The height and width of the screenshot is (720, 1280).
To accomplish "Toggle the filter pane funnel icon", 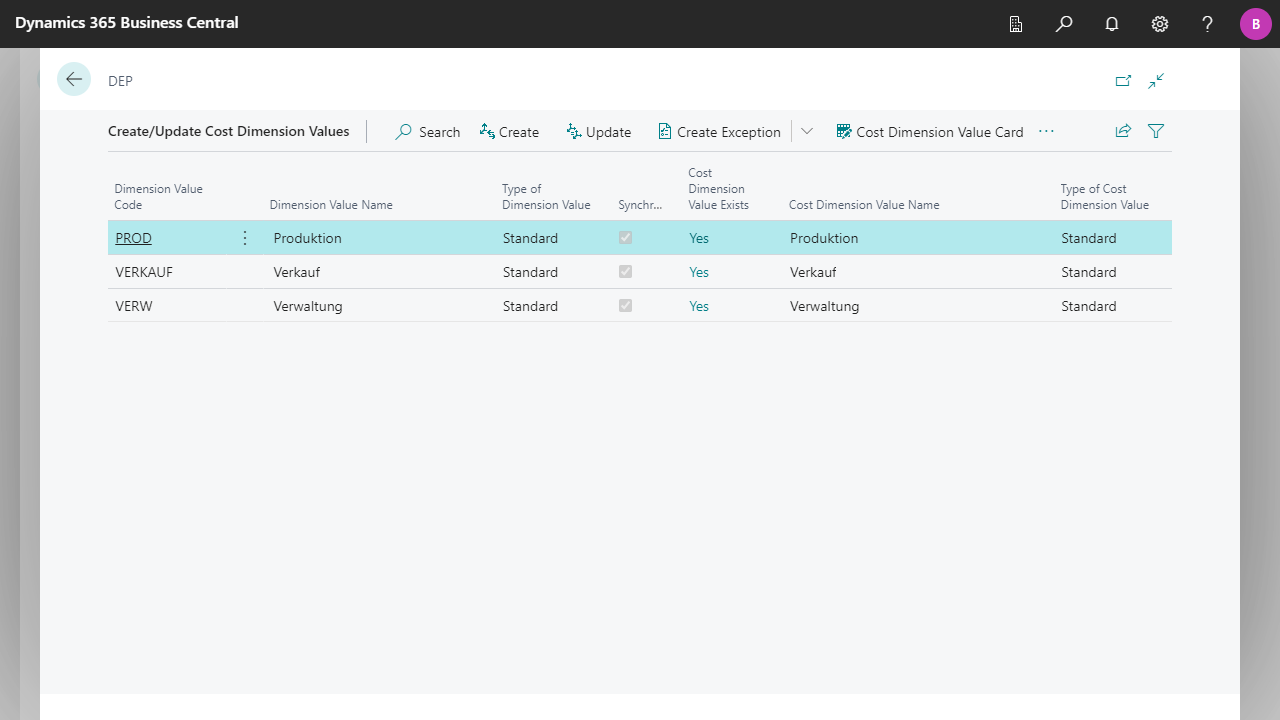I will [x=1156, y=131].
